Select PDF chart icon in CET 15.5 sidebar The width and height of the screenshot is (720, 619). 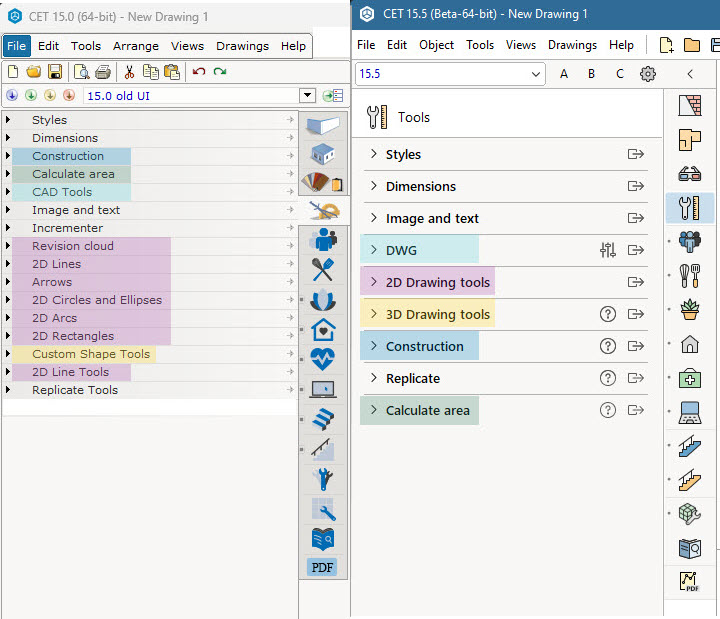pos(690,581)
